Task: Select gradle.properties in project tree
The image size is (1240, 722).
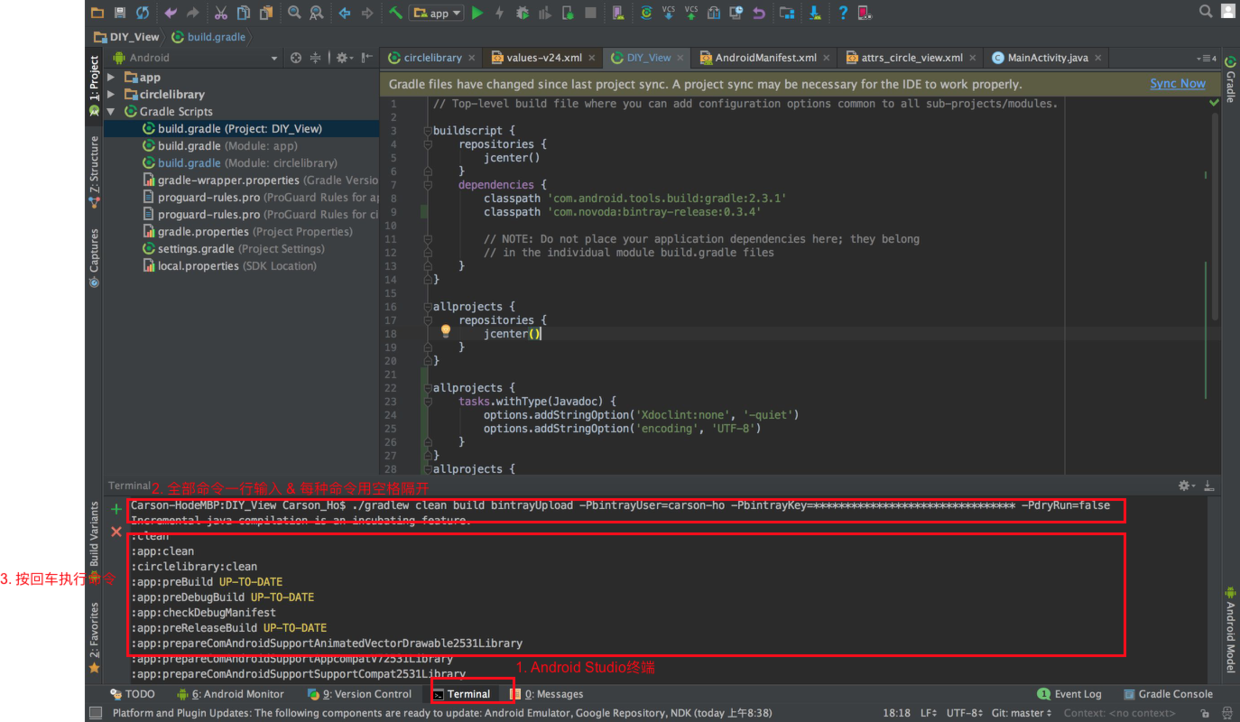Action: pos(248,232)
